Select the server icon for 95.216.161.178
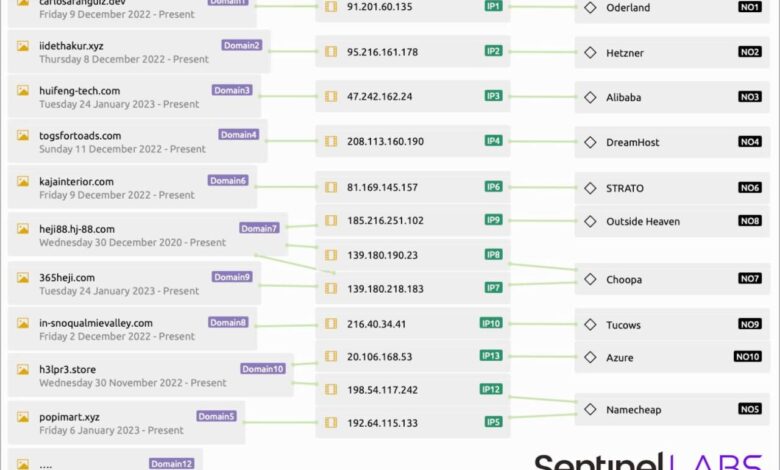This screenshot has width=780, height=470. [x=331, y=52]
